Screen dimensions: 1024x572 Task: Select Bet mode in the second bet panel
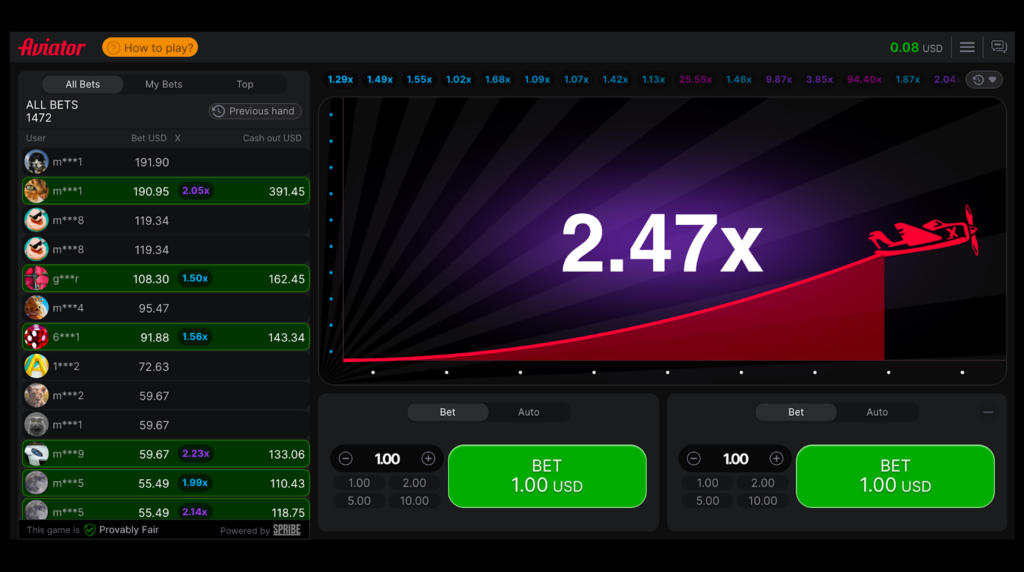[x=796, y=412]
